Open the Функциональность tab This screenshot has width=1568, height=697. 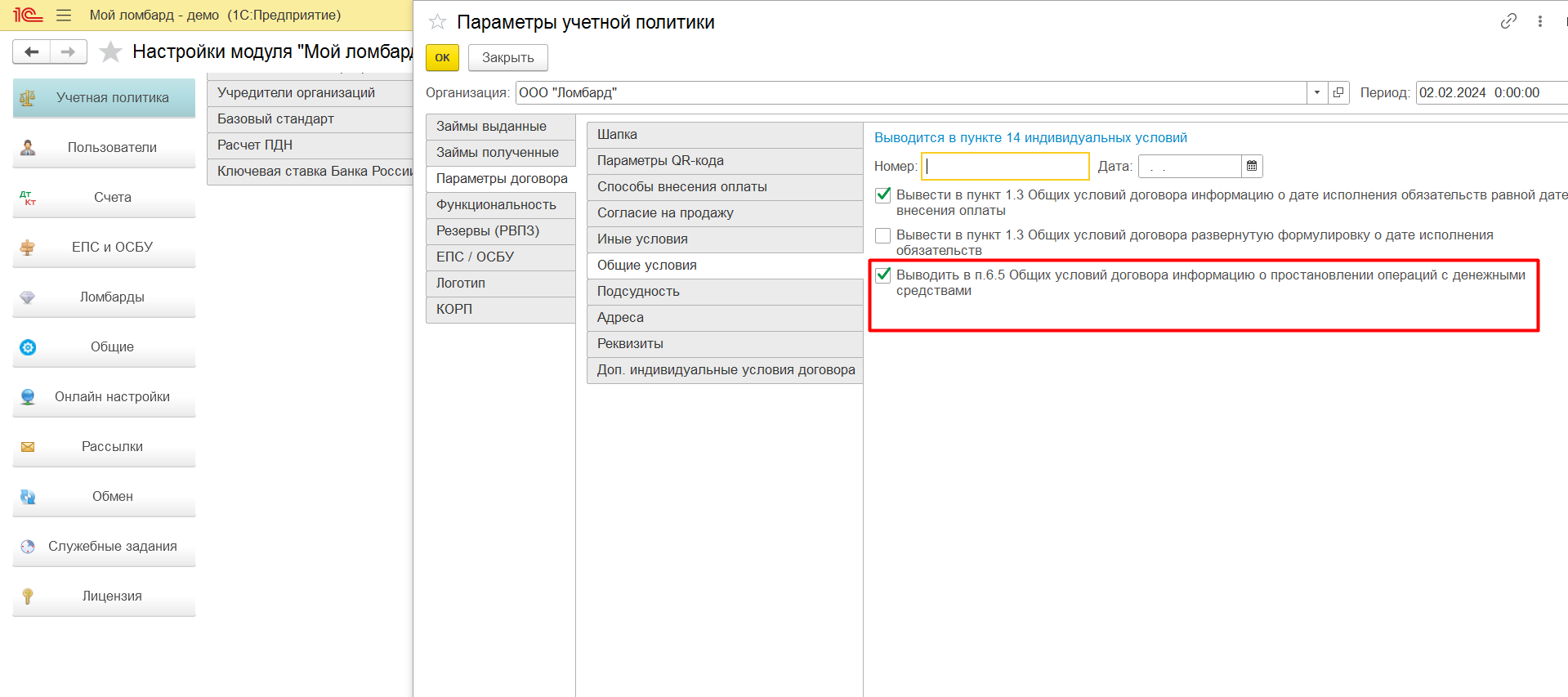pos(500,205)
